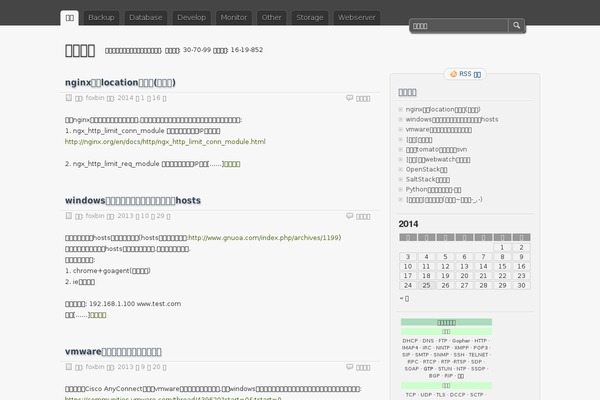Open sidebar SaltStack post

pos(428,180)
